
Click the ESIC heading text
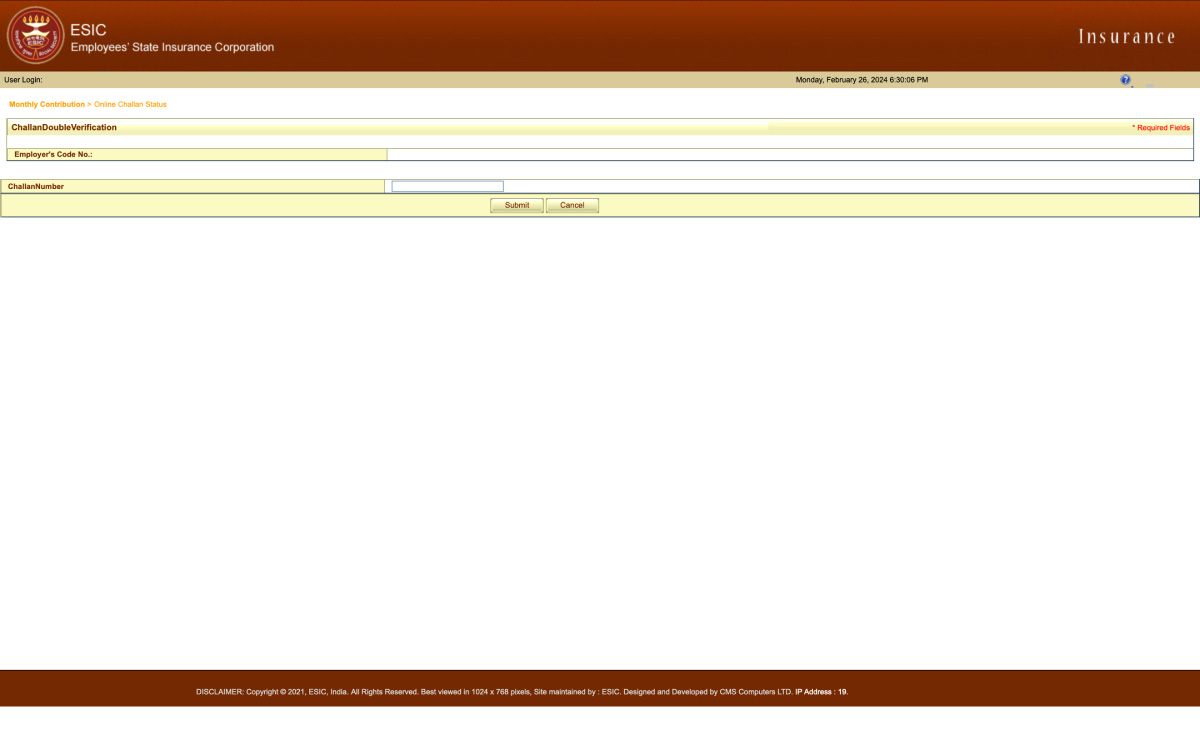88,30
